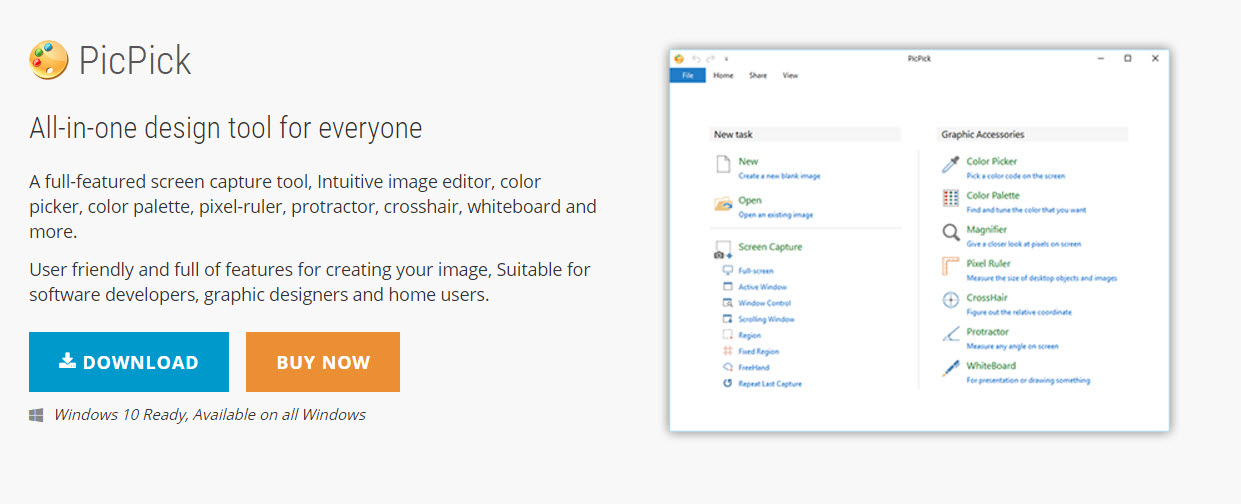Click 'Figure out the relative coordinate' text

1019,312
